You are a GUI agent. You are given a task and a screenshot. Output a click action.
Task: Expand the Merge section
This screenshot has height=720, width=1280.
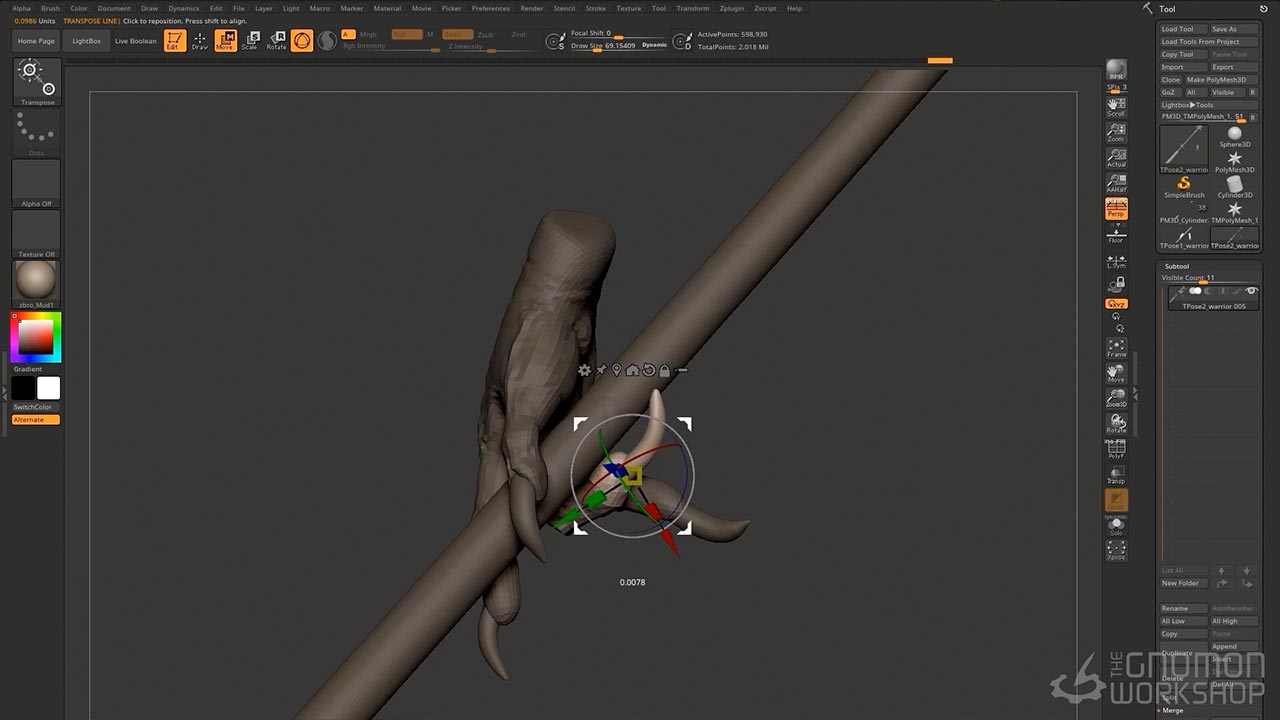tap(1172, 710)
